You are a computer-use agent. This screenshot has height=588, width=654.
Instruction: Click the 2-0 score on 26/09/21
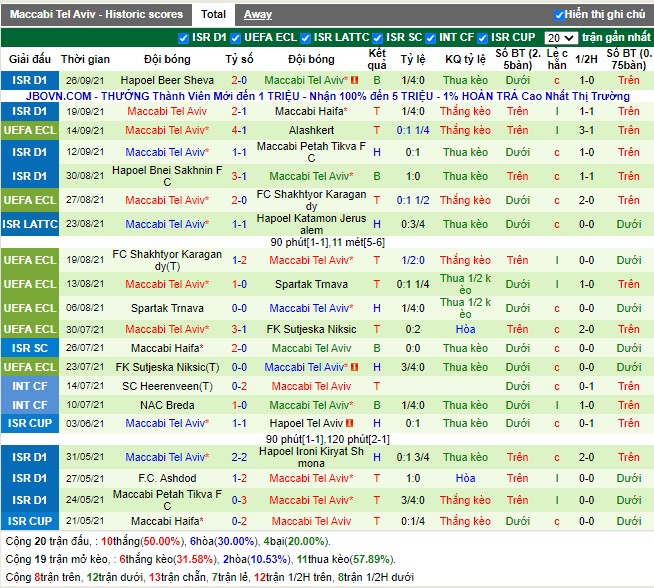pos(239,80)
